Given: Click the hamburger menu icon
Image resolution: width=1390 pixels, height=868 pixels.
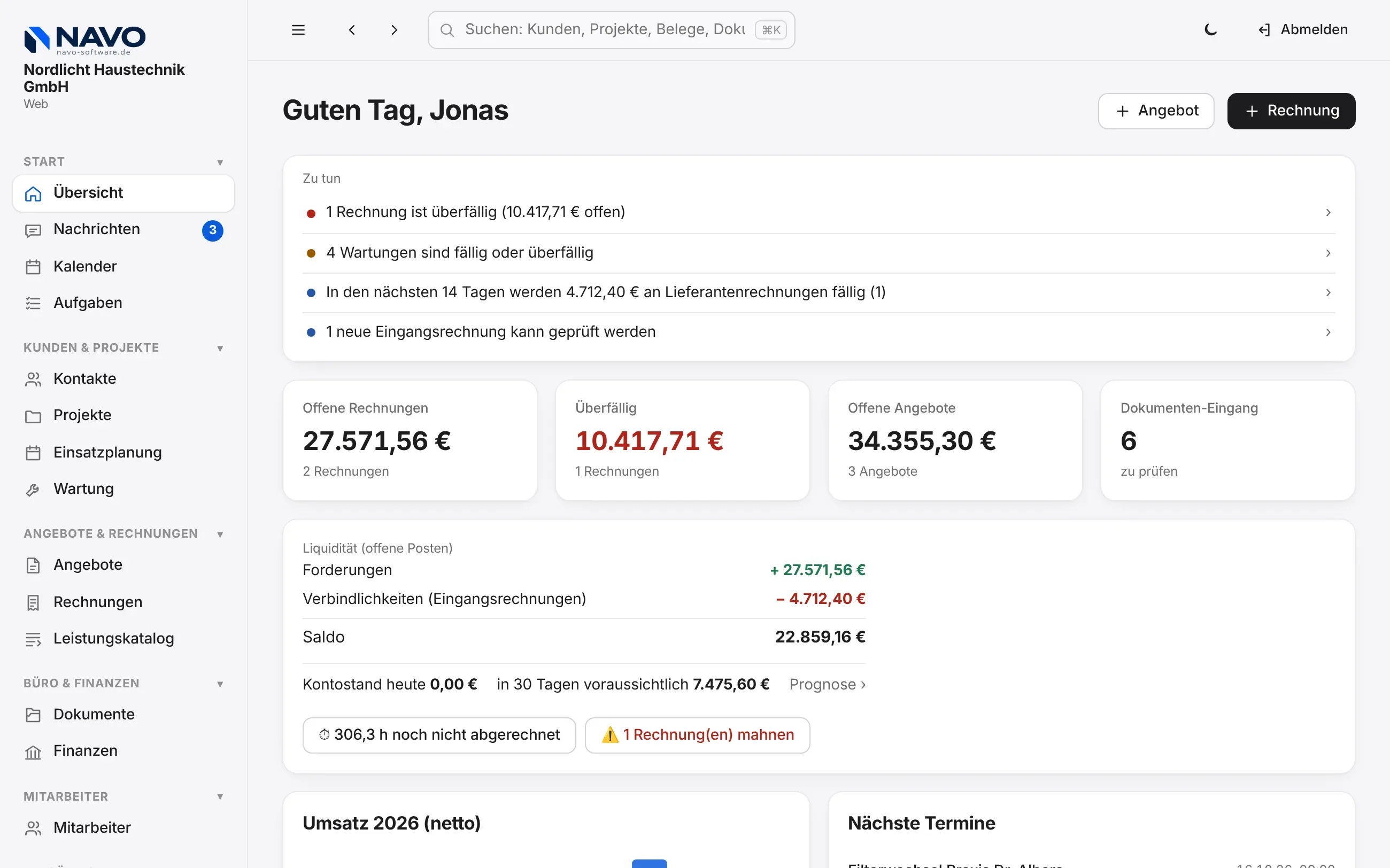Looking at the screenshot, I should 298,30.
